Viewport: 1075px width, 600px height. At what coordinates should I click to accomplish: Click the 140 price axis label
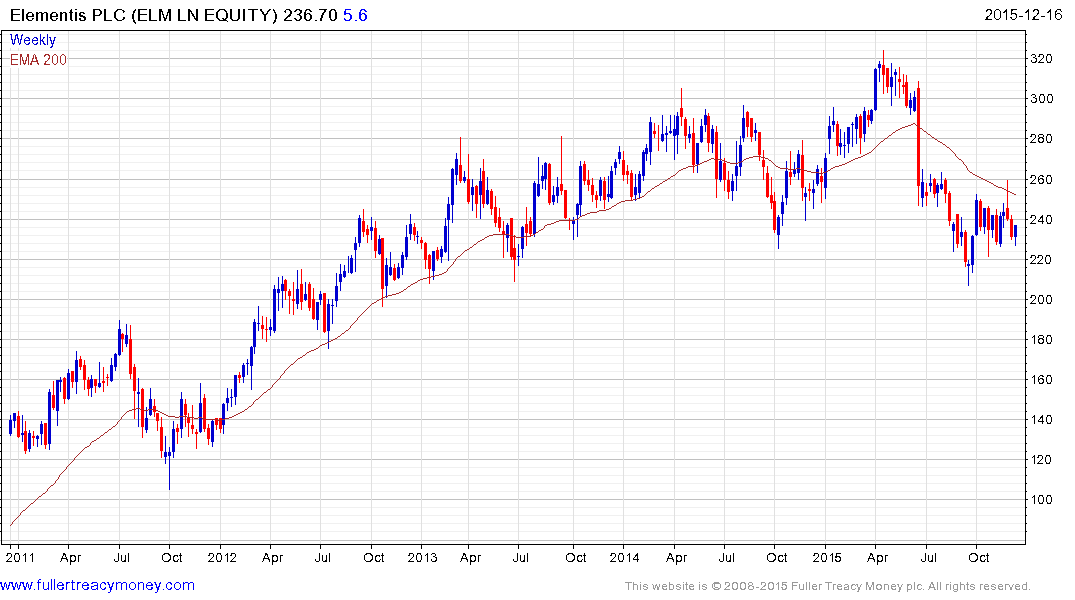pyautogui.click(x=1041, y=420)
